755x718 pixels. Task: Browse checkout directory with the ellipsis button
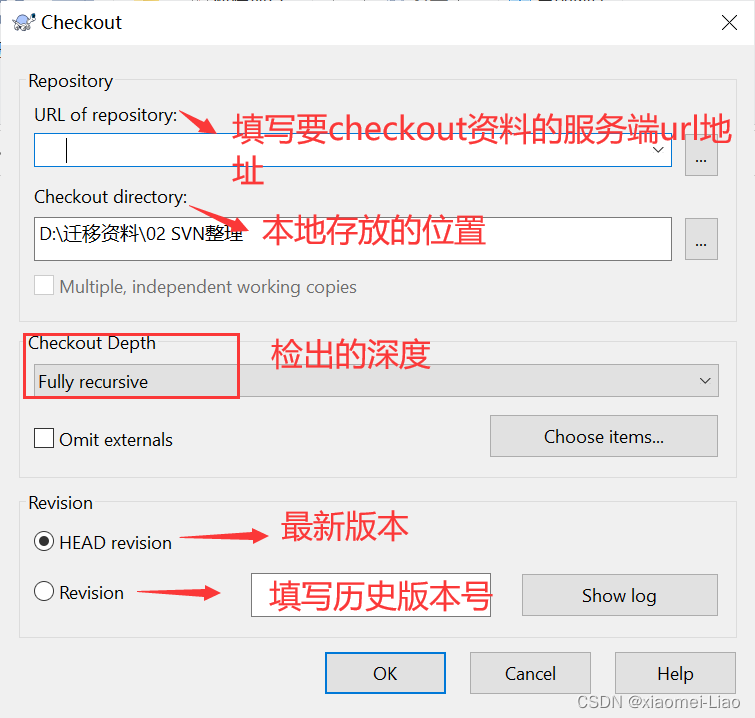pos(701,239)
